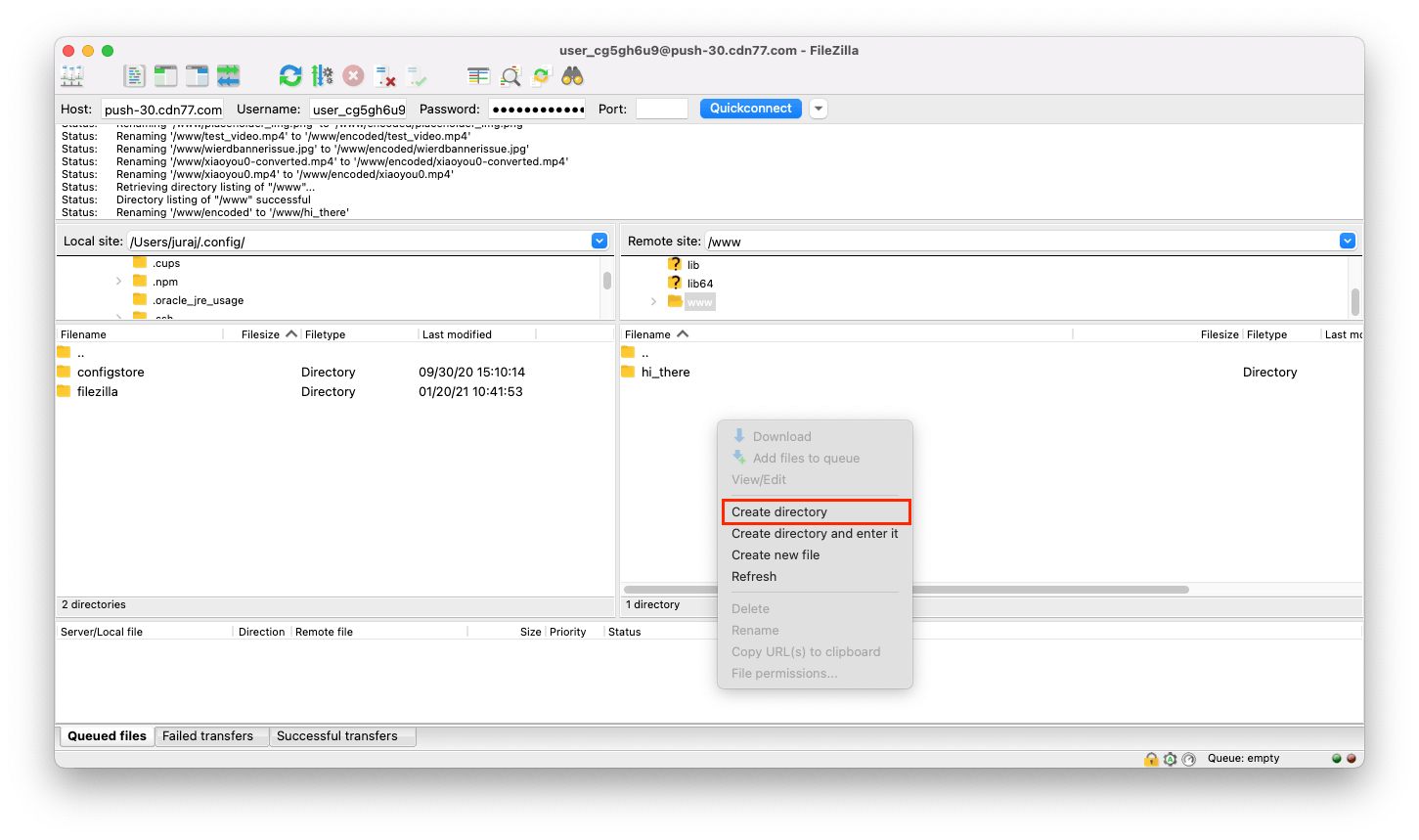
Task: Focus the Password field
Action: 537,110
